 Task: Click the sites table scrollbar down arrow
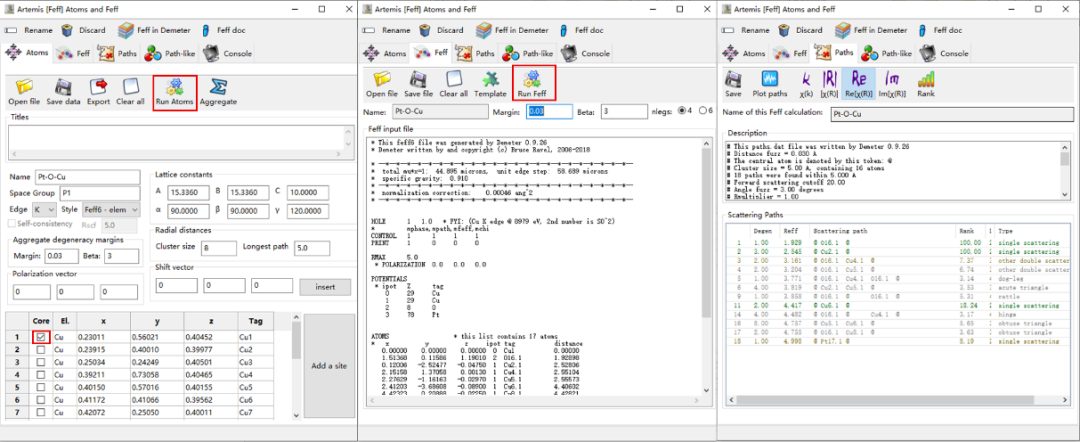(296, 415)
